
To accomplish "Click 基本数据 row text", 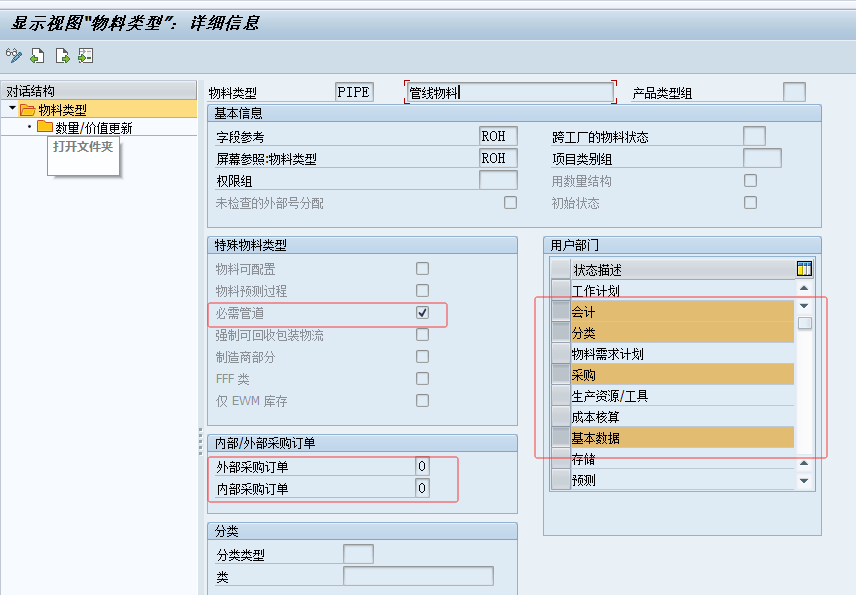I will [595, 438].
